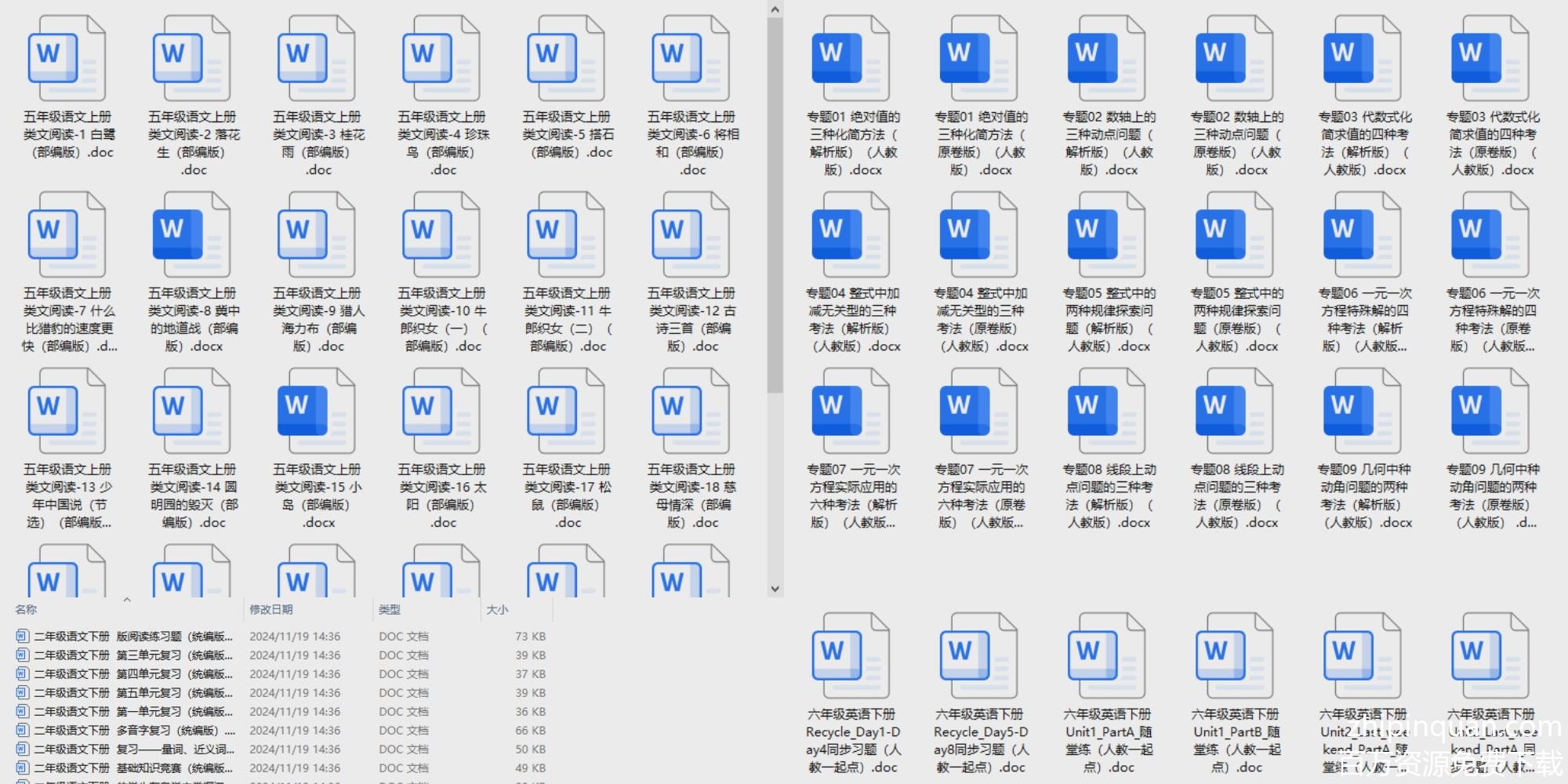Choose the 专题03 代数式化简 解析版 icon
The image size is (1568, 784).
[1363, 59]
